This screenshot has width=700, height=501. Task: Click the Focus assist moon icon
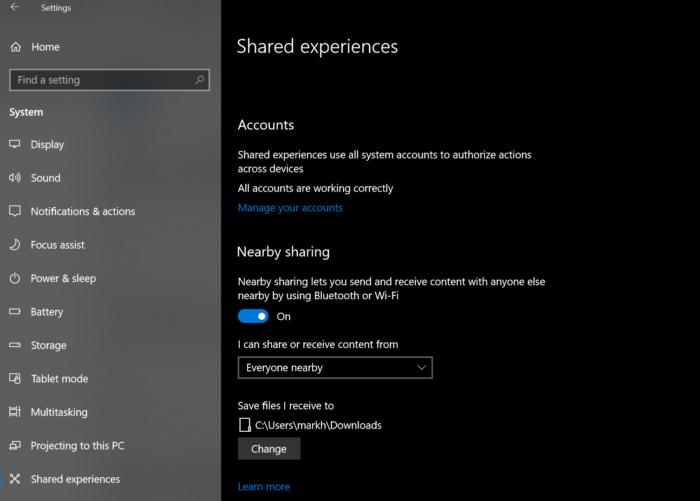[x=15, y=245]
